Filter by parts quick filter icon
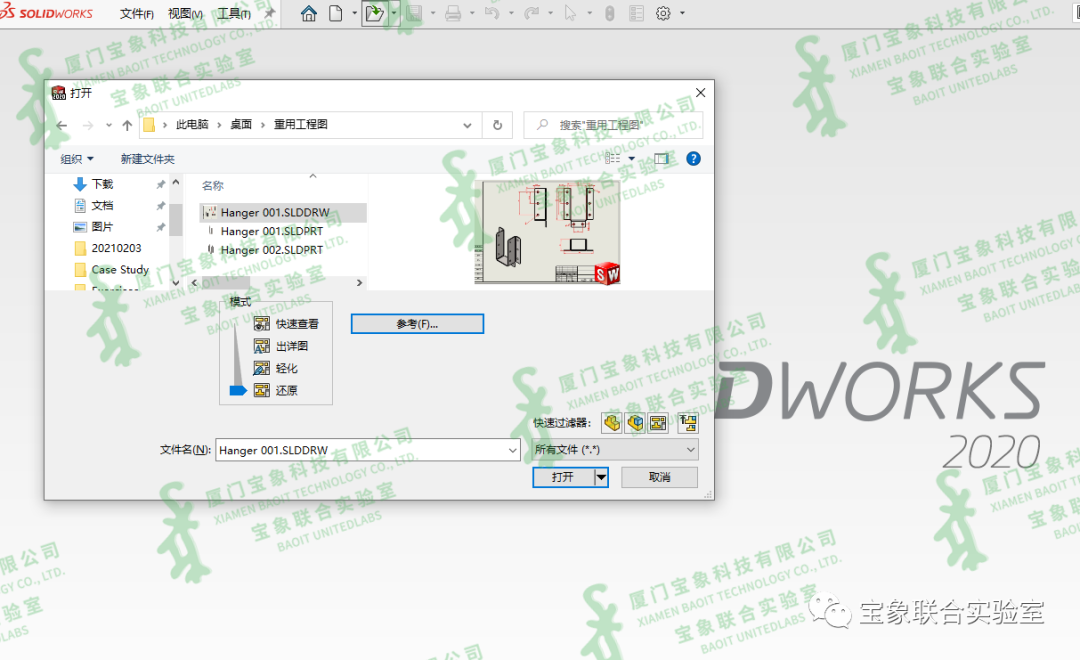 tap(612, 422)
